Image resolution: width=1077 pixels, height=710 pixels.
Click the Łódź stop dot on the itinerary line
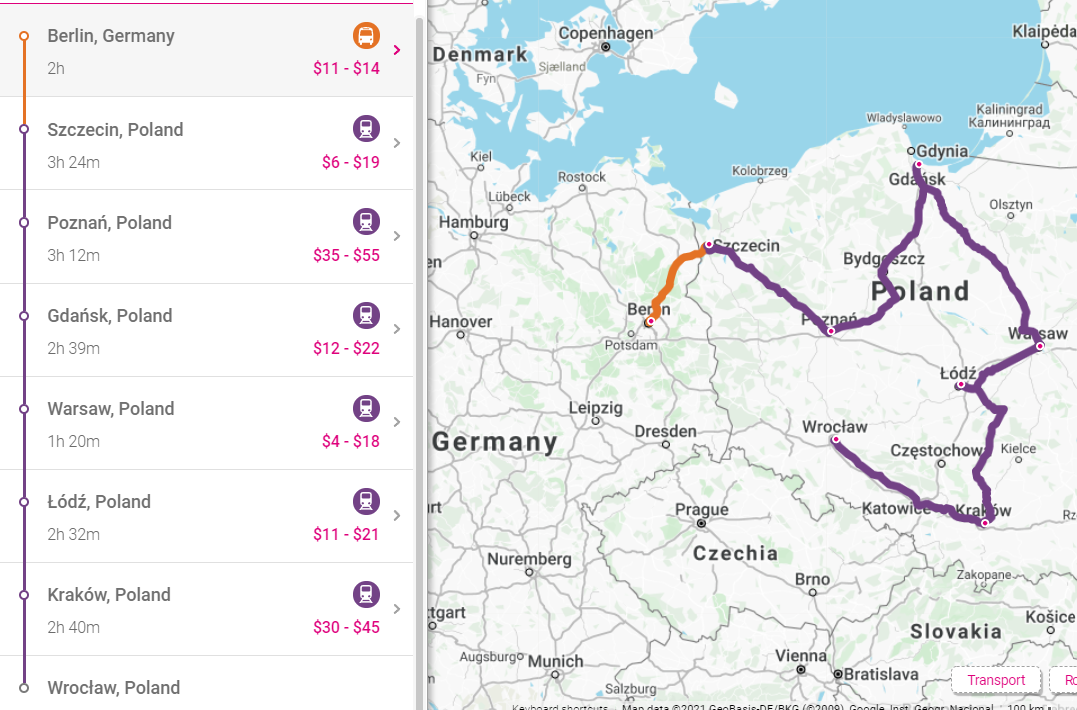coord(24,502)
